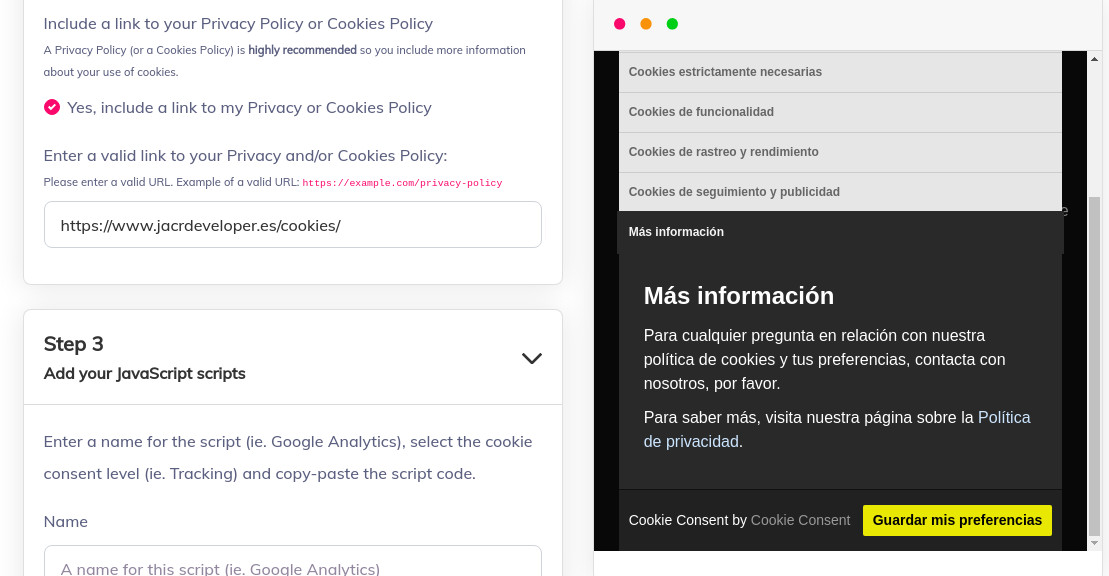The width and height of the screenshot is (1109, 576).
Task: Open 'Cookies estrictamente necesarias' tab
Action: point(840,72)
